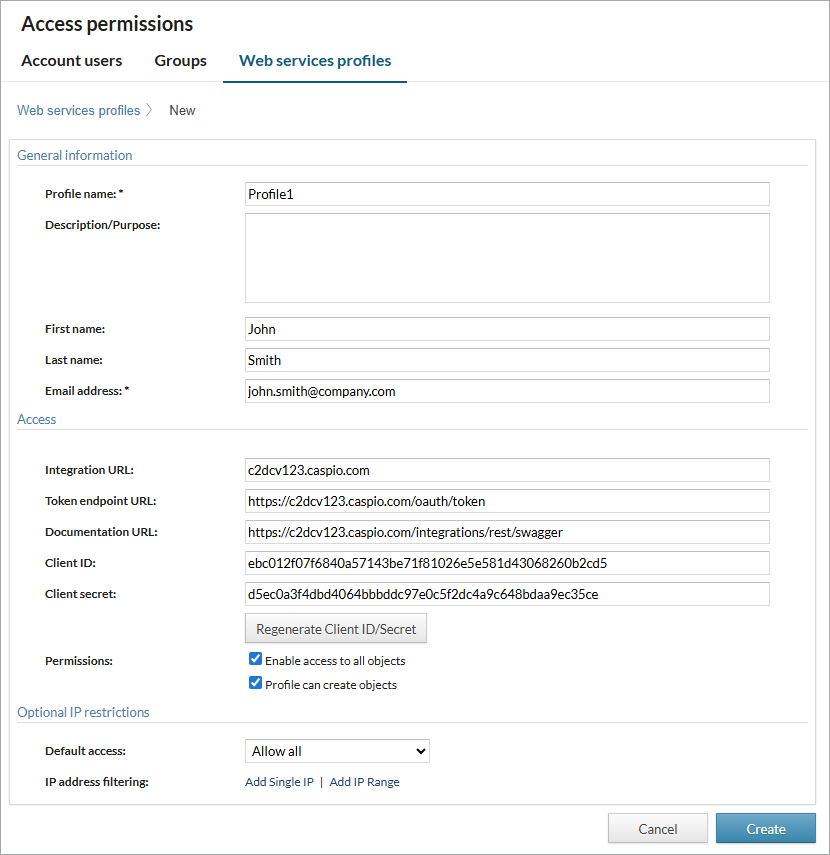Click the Create button
The image size is (830, 855).
(x=765, y=828)
